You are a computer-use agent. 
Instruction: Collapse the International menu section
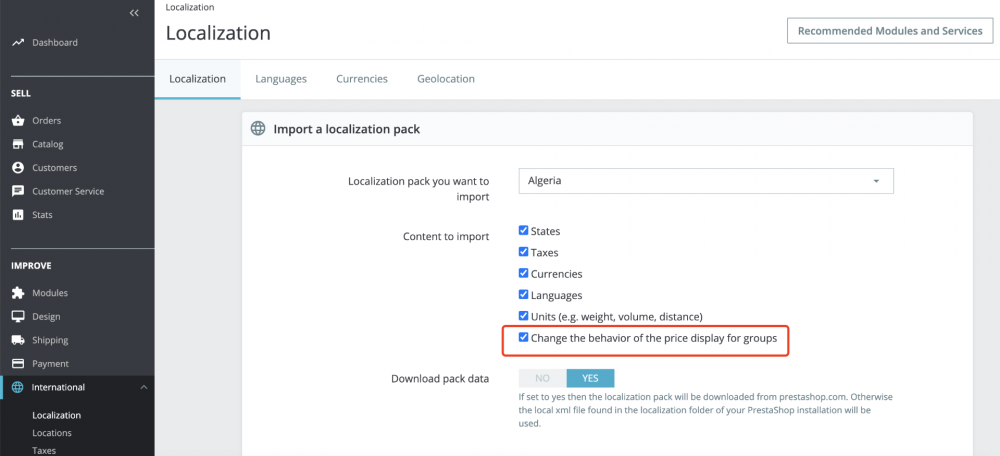142,387
